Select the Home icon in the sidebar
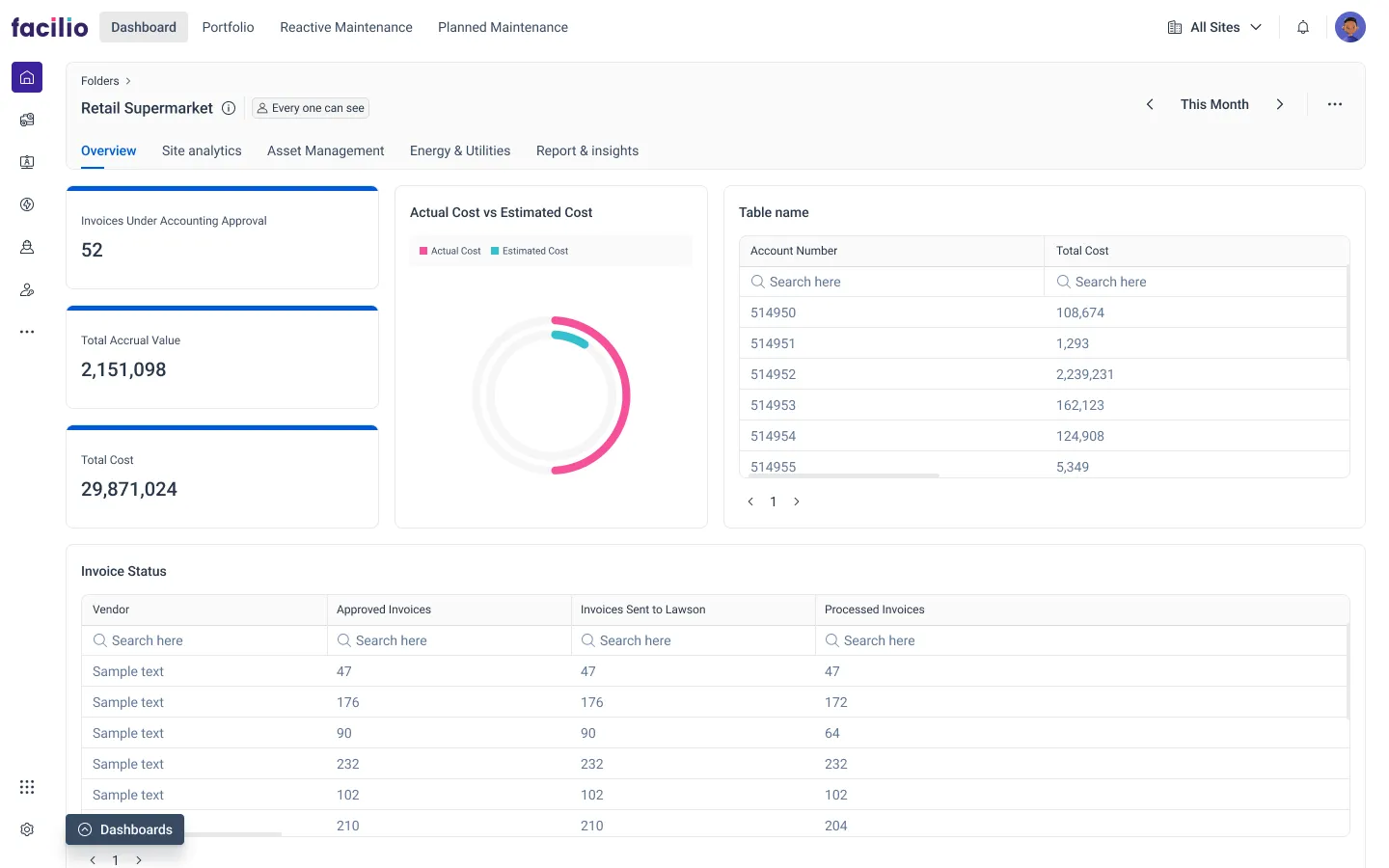 [27, 77]
